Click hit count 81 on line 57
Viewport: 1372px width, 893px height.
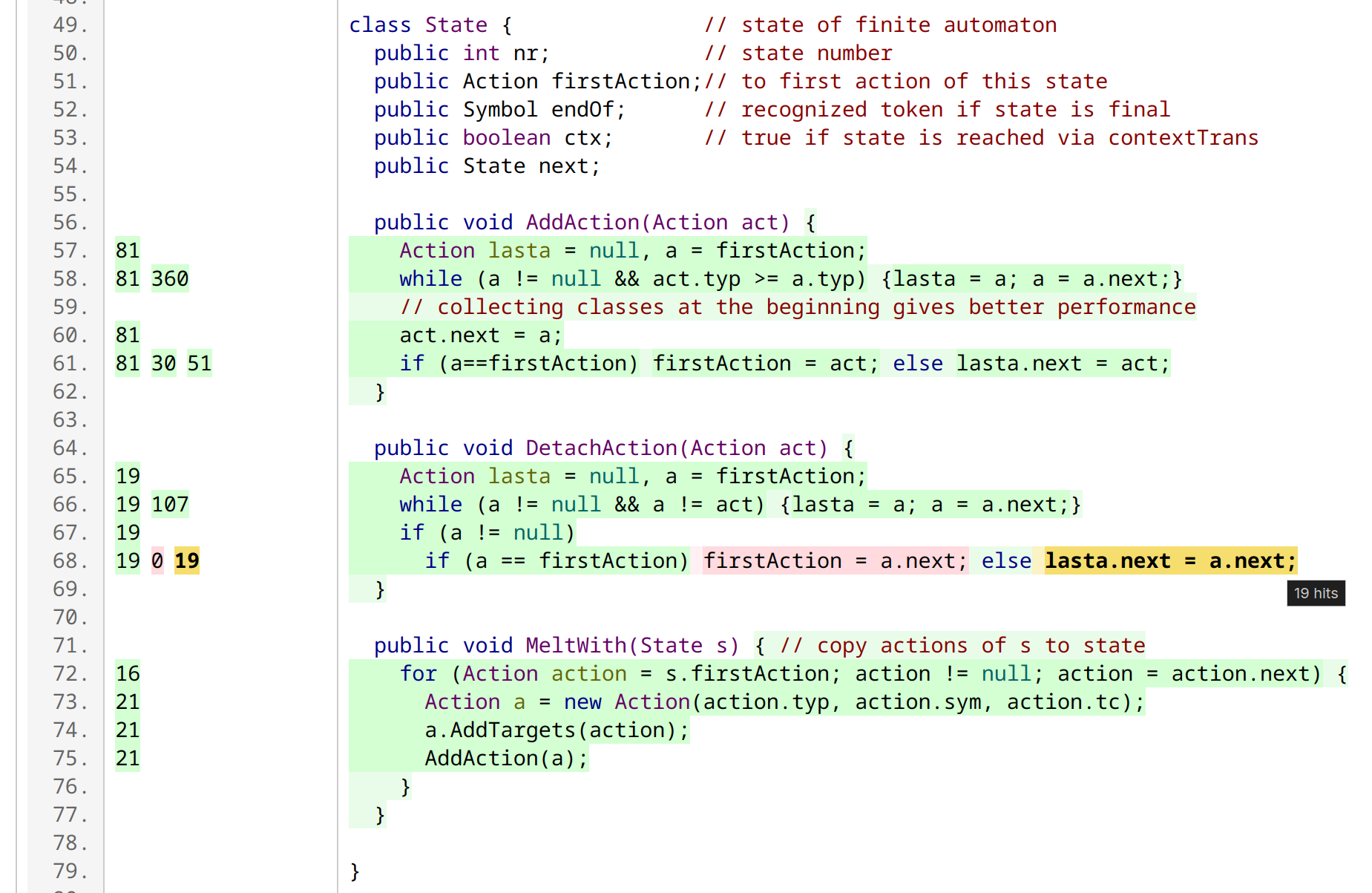[128, 251]
